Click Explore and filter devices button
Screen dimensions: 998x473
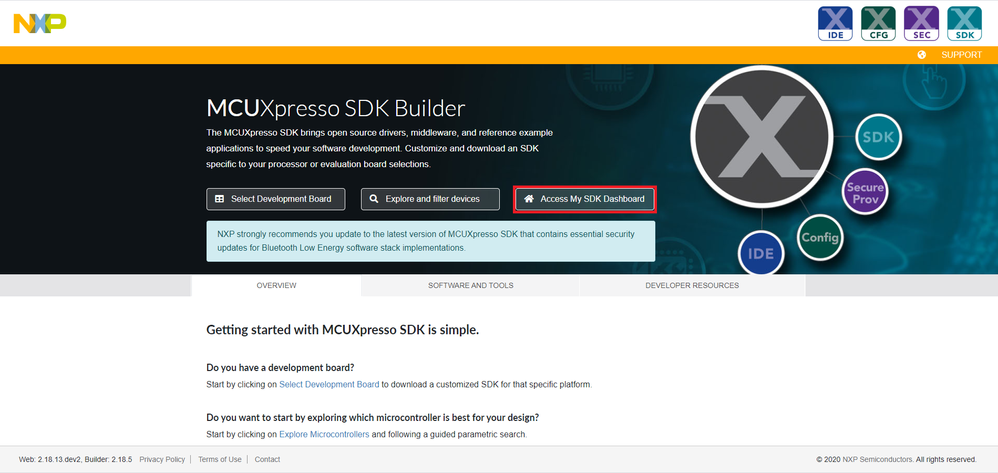430,199
